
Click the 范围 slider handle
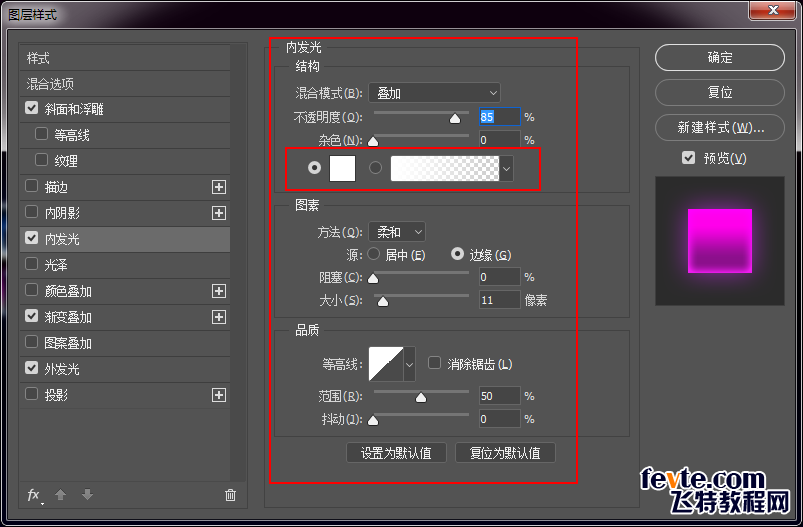click(x=421, y=397)
